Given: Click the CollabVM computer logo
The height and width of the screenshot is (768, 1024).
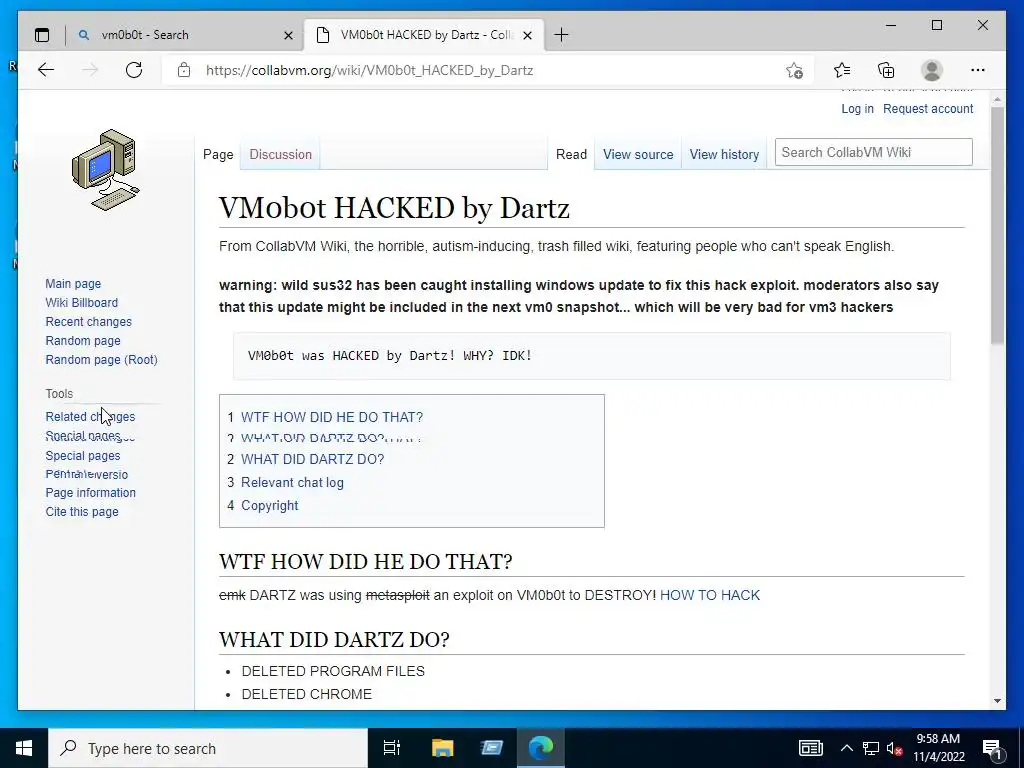Looking at the screenshot, I should [x=106, y=170].
